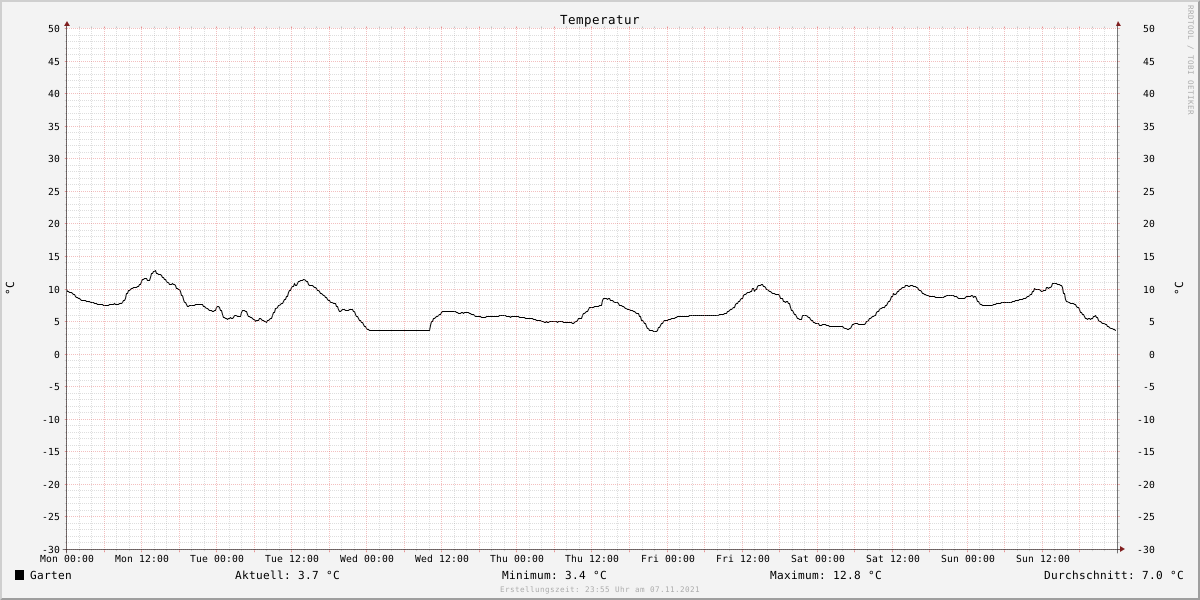Click the 'Sun 12:00' x-axis label
Screen dimensions: 1200x600
tap(1043, 559)
